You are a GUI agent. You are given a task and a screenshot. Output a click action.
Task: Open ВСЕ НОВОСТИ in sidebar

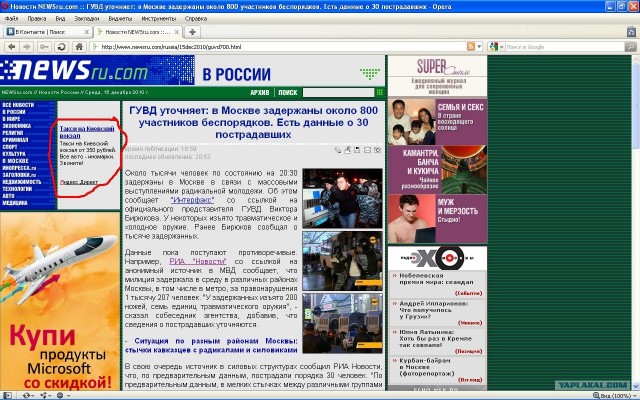(18, 105)
